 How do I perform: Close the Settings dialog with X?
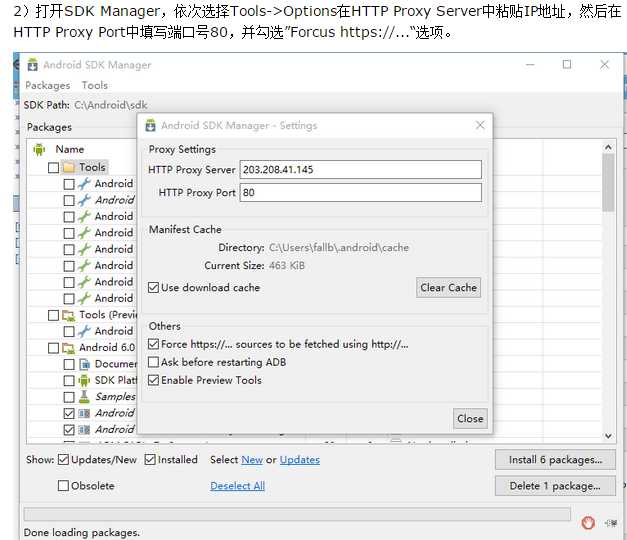(x=480, y=125)
